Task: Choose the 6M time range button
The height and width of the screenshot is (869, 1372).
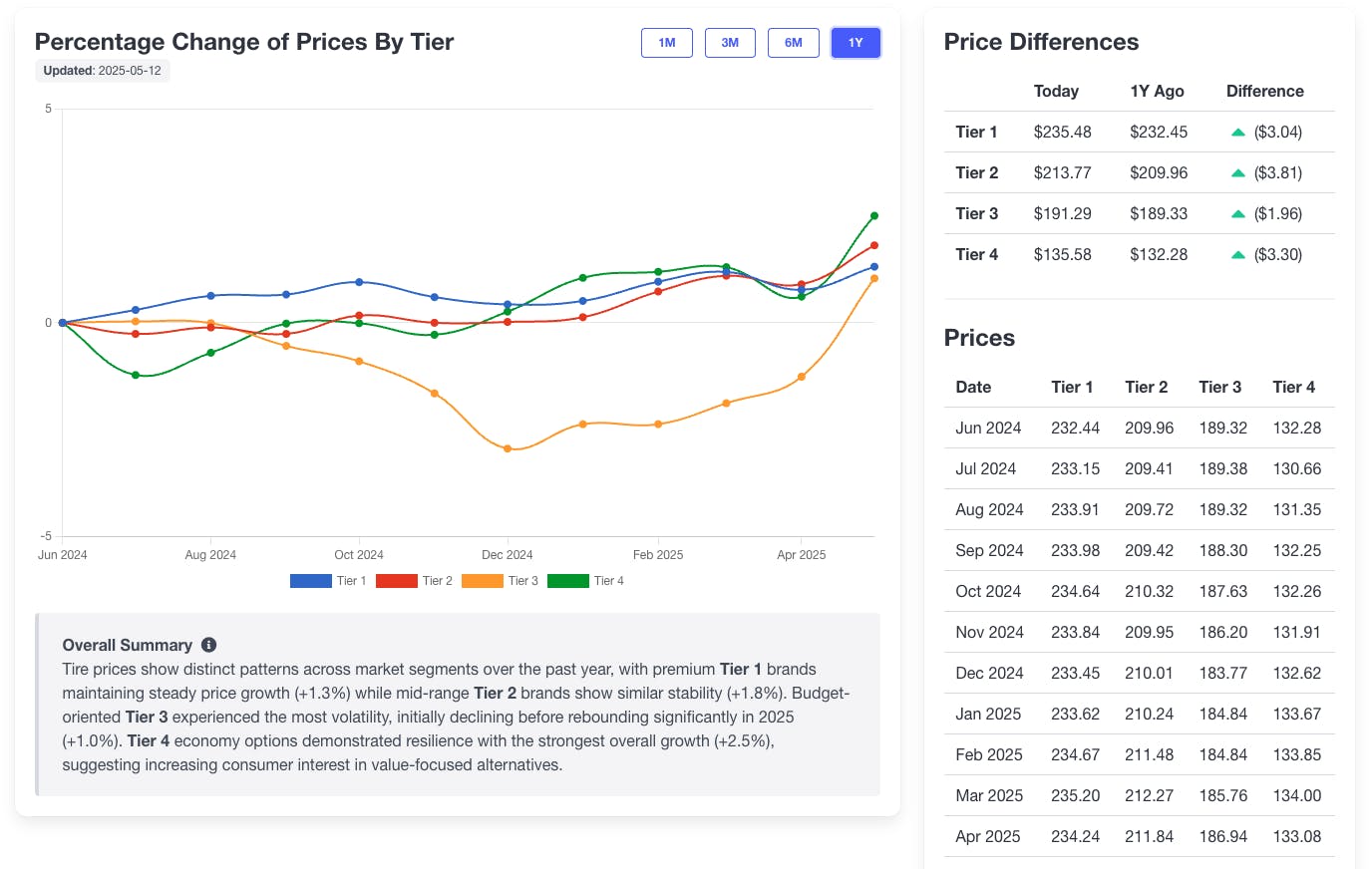Action: pos(794,43)
